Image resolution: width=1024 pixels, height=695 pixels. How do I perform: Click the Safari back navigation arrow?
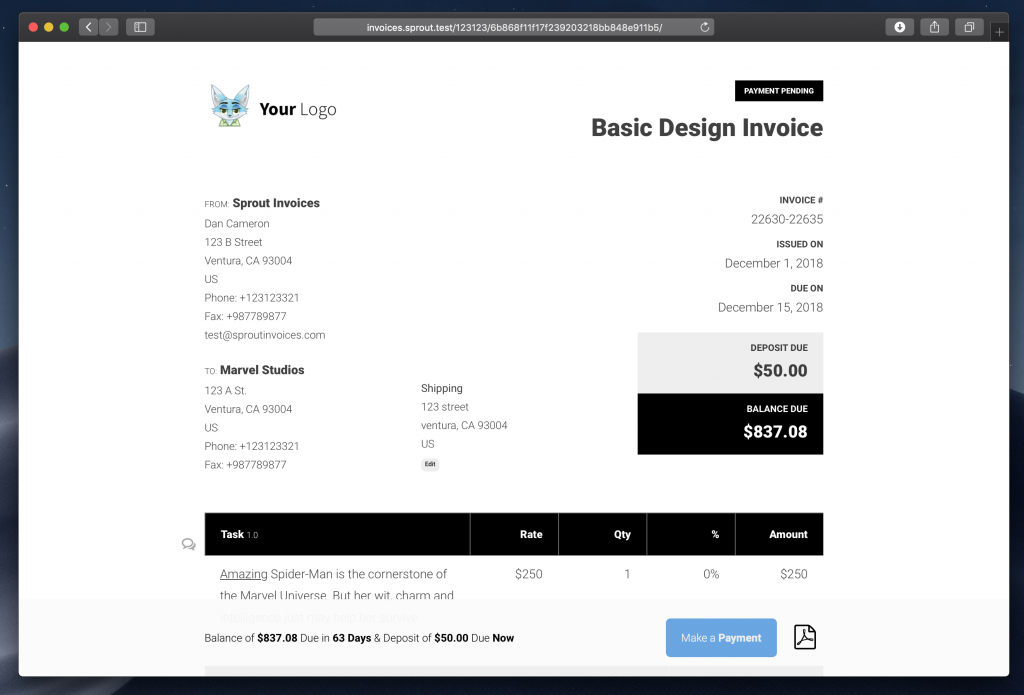click(x=88, y=27)
